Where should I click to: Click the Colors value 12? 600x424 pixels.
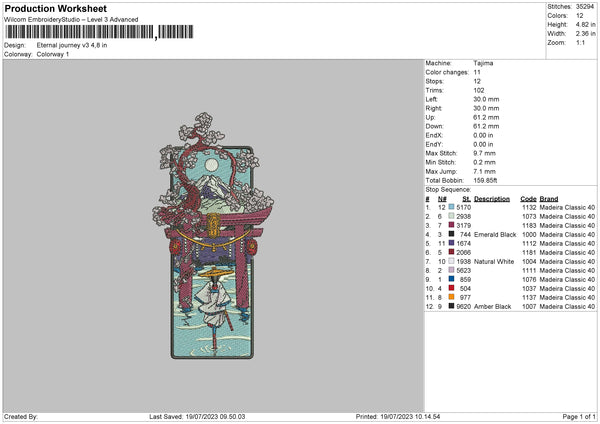pos(580,16)
